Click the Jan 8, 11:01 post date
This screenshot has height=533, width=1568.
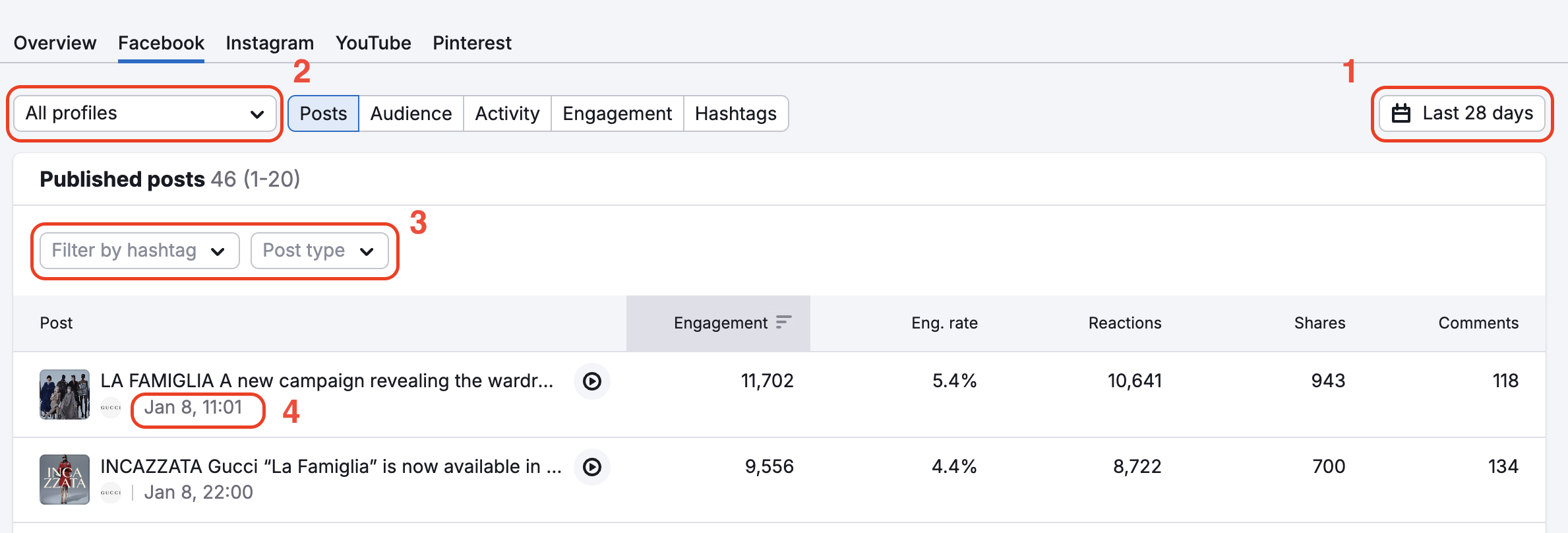[x=193, y=408]
